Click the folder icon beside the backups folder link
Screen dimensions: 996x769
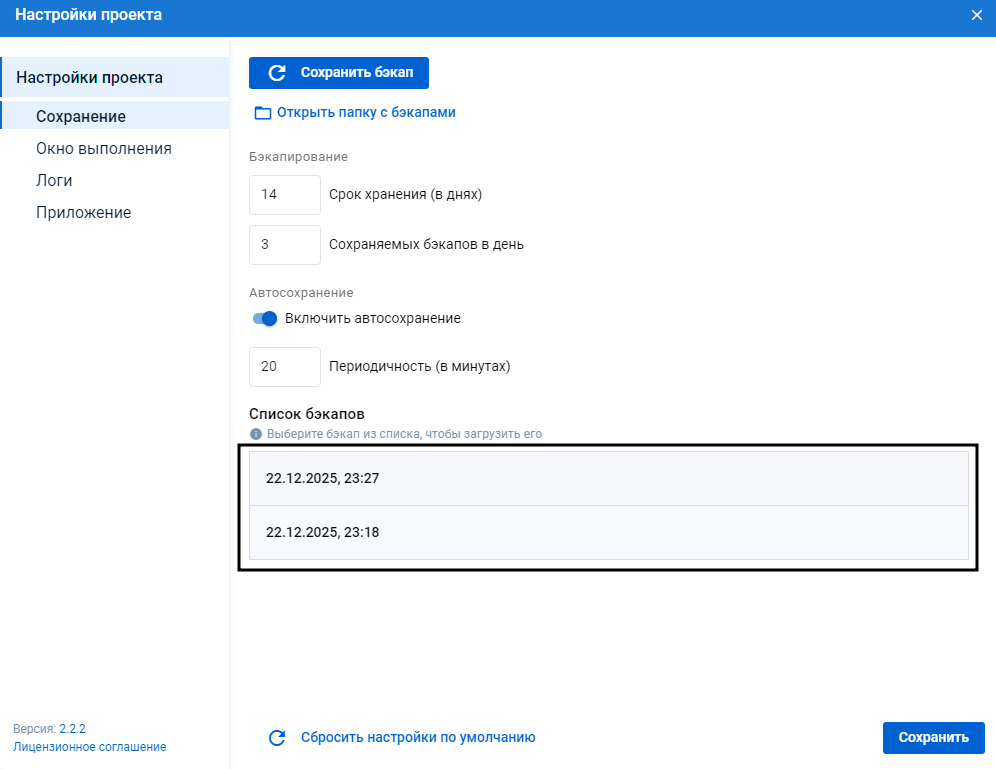point(263,113)
